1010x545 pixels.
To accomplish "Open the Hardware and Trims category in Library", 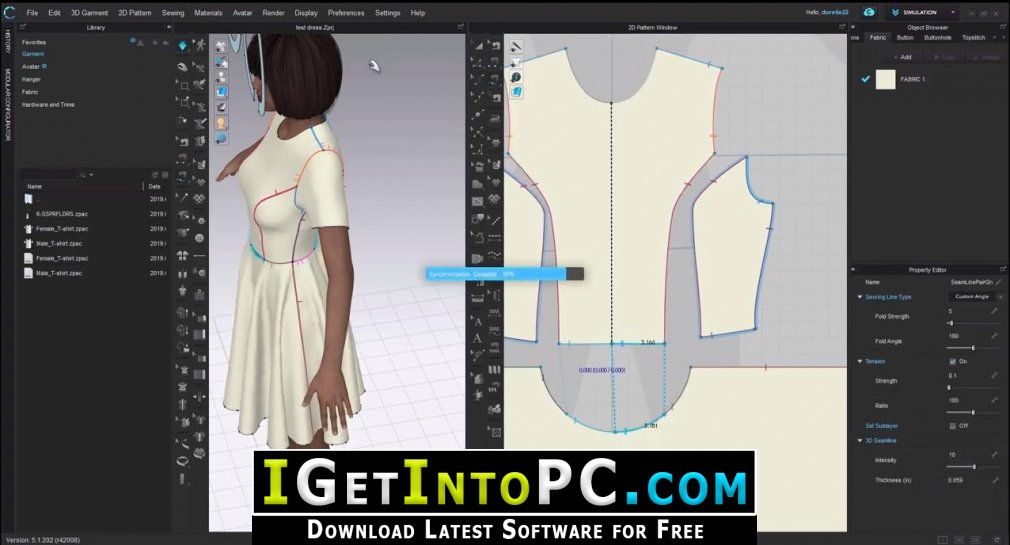I will click(48, 104).
